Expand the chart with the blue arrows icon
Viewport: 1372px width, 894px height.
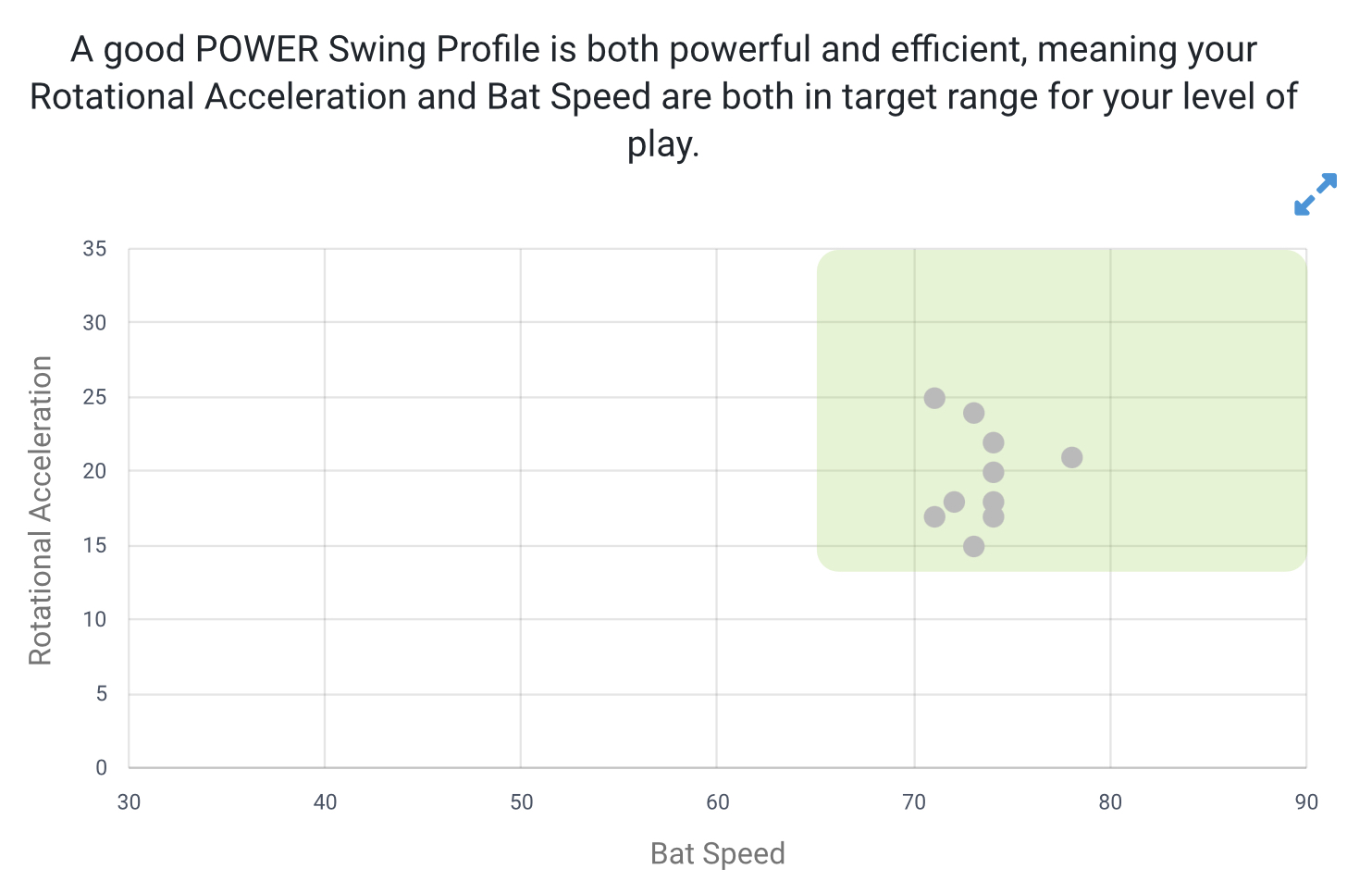1316,194
